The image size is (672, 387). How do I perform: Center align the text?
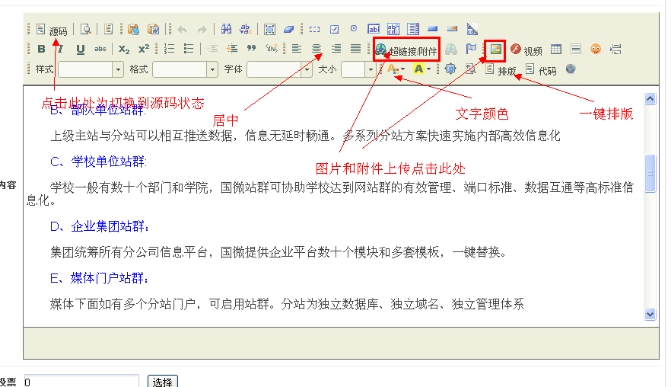[316, 49]
